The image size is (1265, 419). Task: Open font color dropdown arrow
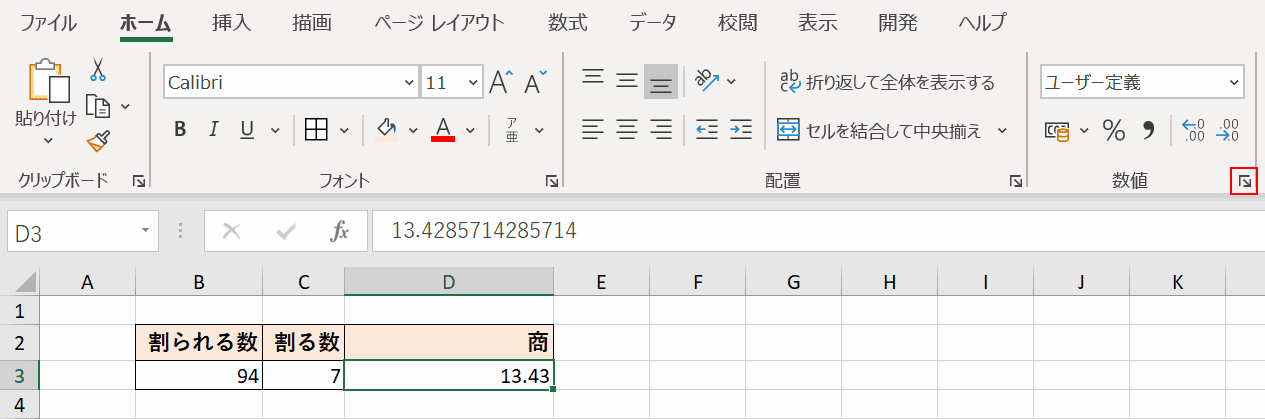[471, 129]
